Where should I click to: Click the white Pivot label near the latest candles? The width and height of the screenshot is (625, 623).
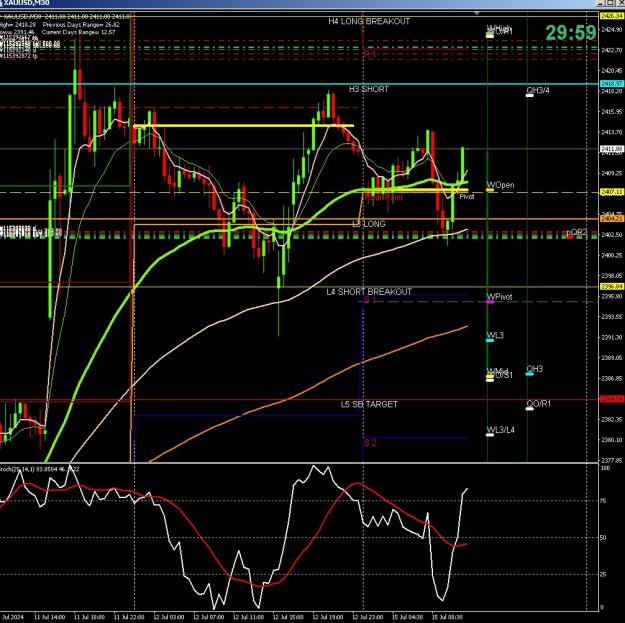click(x=467, y=197)
